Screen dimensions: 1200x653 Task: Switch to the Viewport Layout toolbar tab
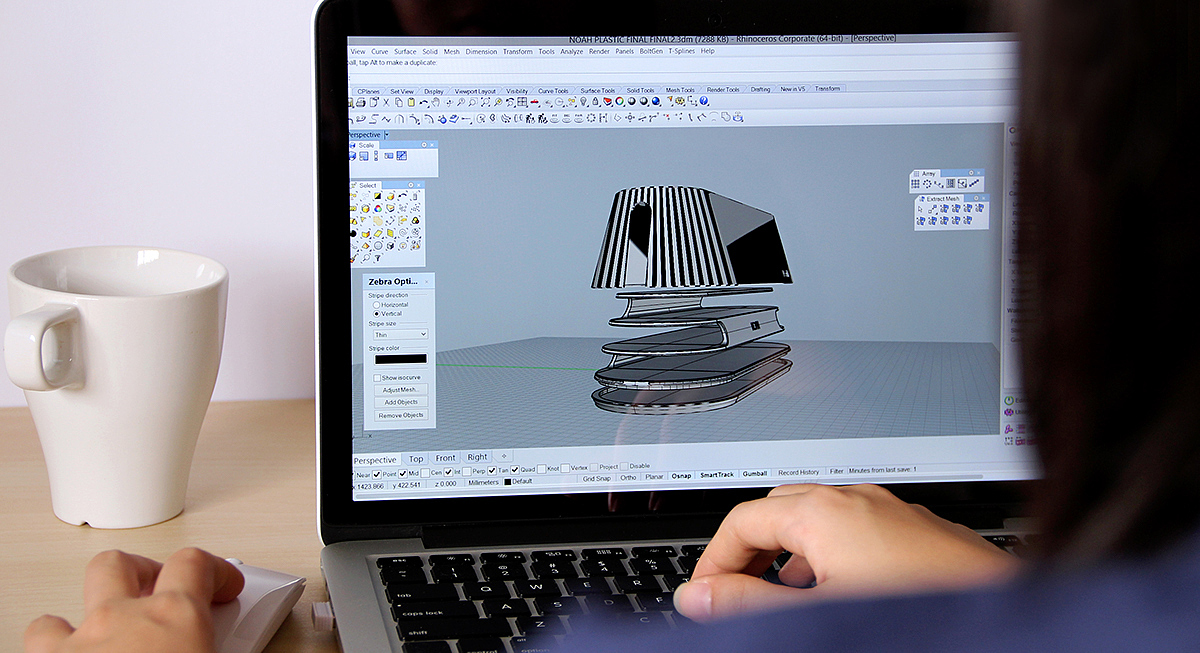point(475,91)
